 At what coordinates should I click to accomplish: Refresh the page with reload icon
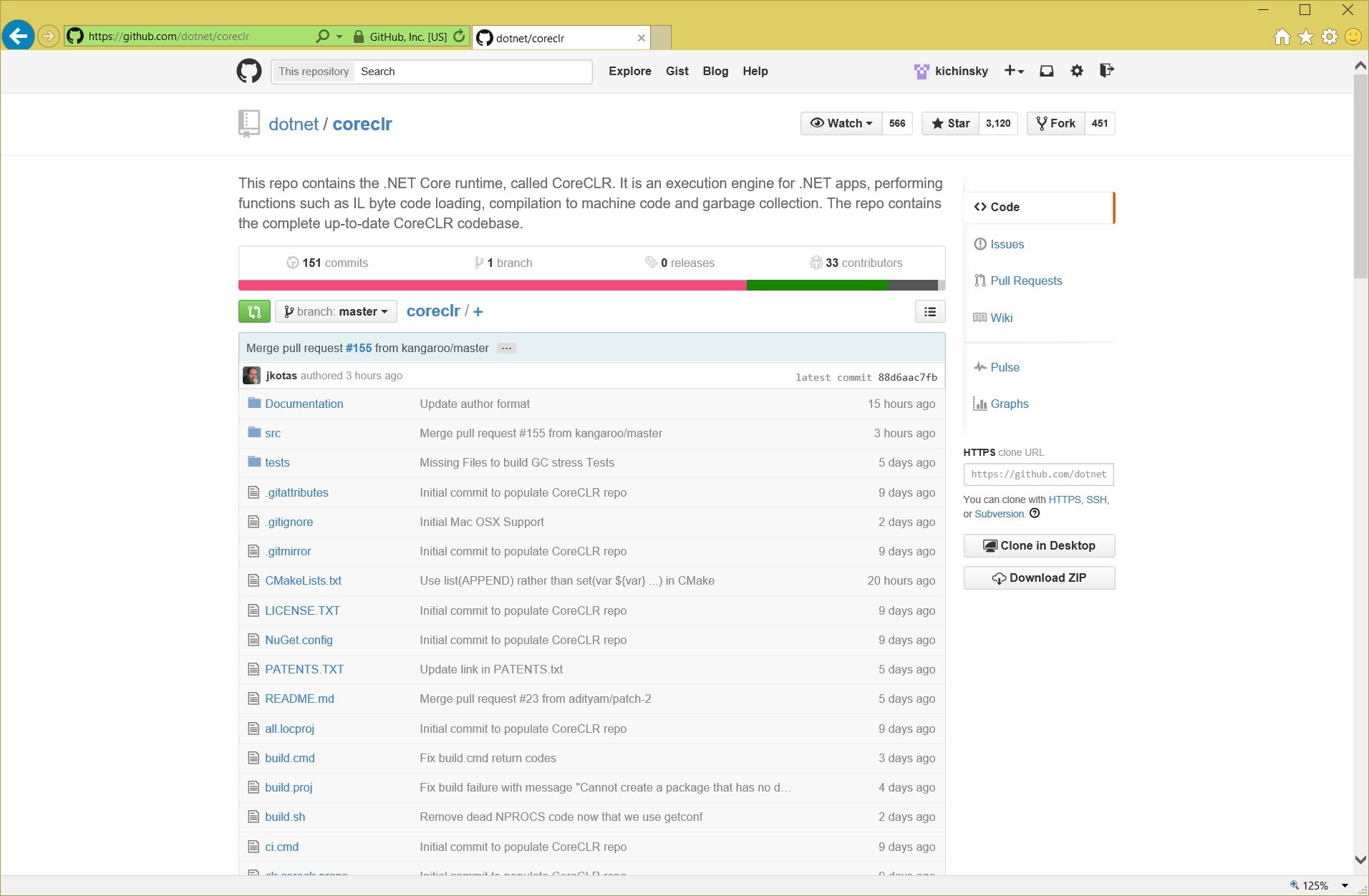460,36
